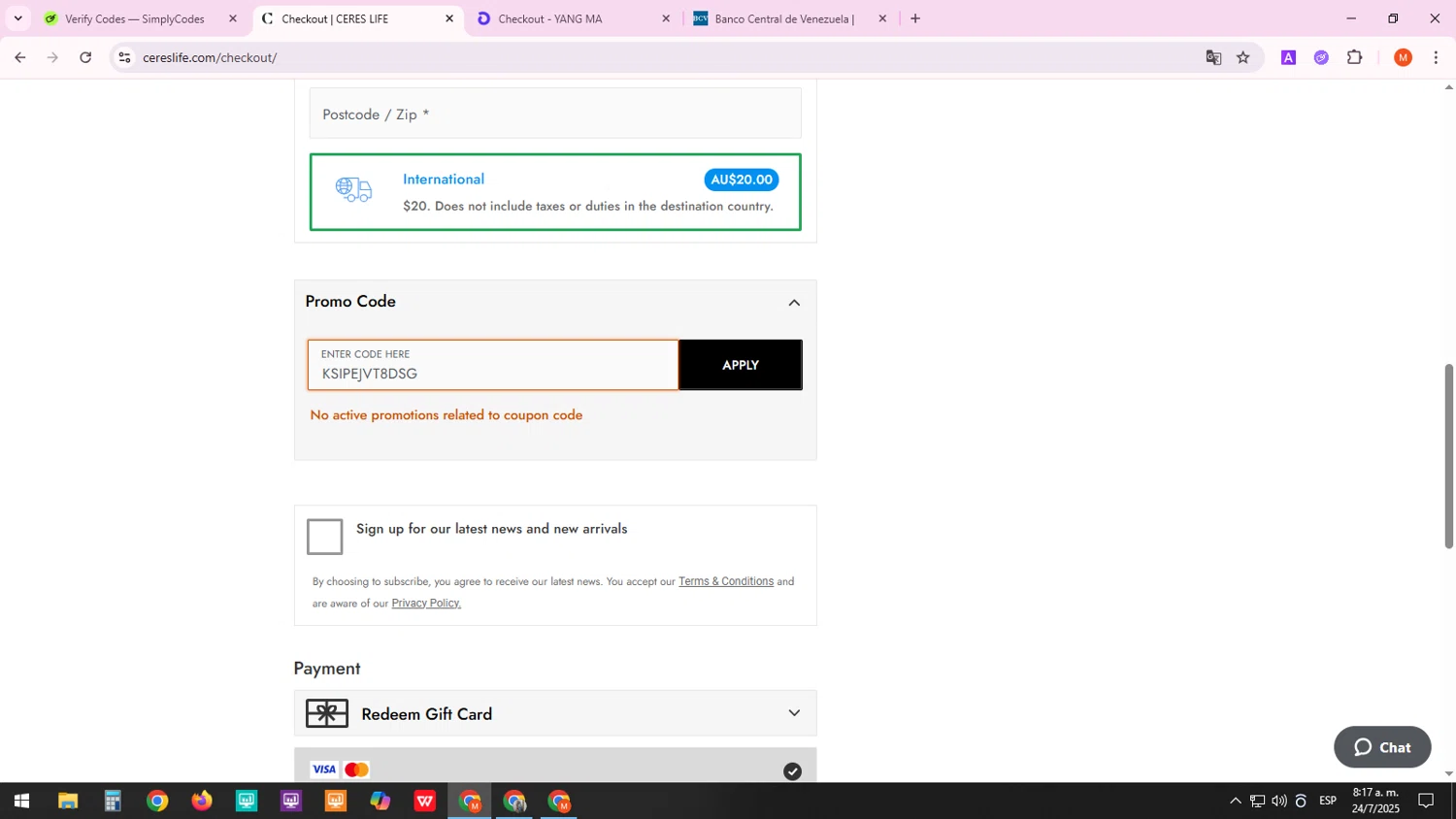1456x819 pixels.
Task: Open the purple A extension icon
Action: point(1288,58)
